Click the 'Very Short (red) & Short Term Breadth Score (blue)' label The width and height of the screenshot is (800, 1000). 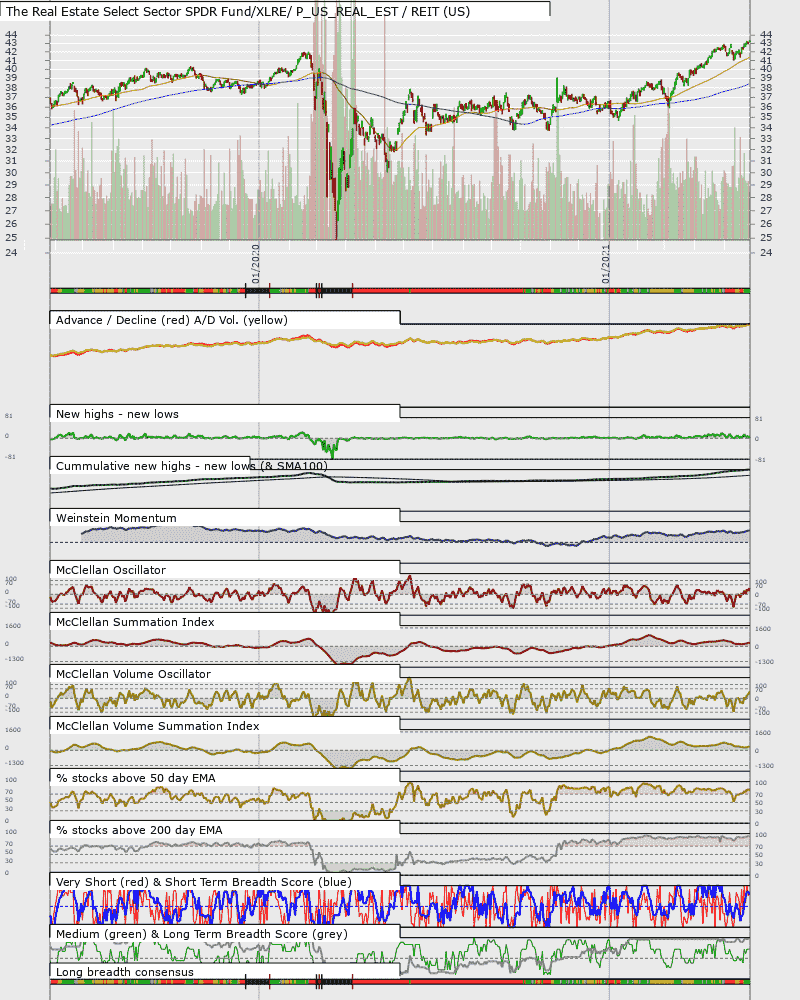(x=204, y=882)
